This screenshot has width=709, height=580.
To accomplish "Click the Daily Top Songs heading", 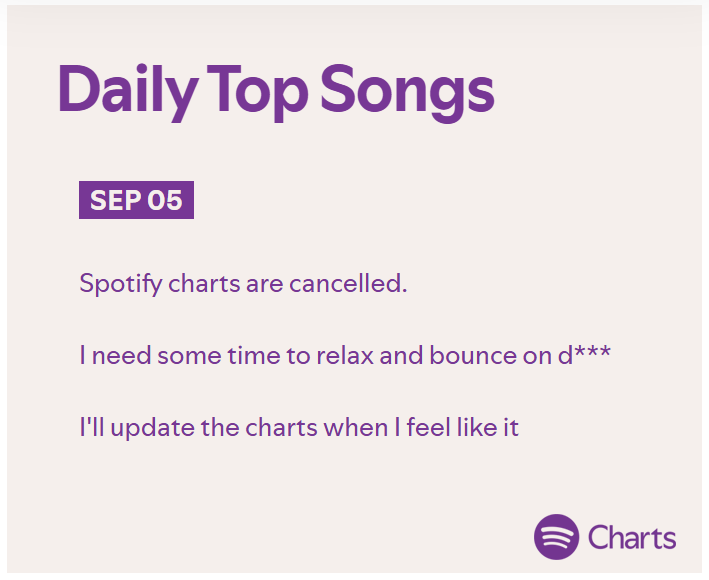I will coord(276,92).
